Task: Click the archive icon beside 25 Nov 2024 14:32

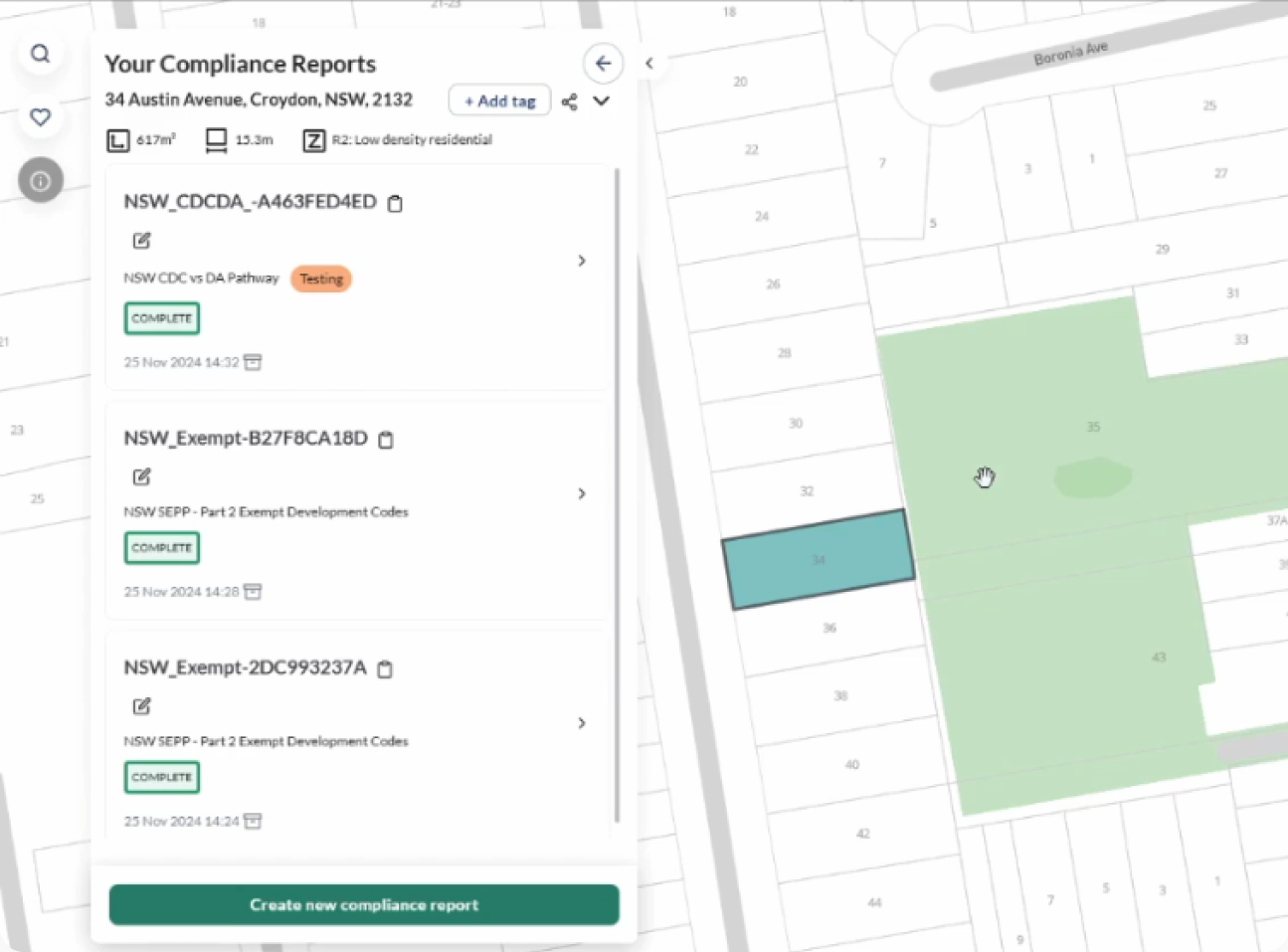Action: point(253,362)
